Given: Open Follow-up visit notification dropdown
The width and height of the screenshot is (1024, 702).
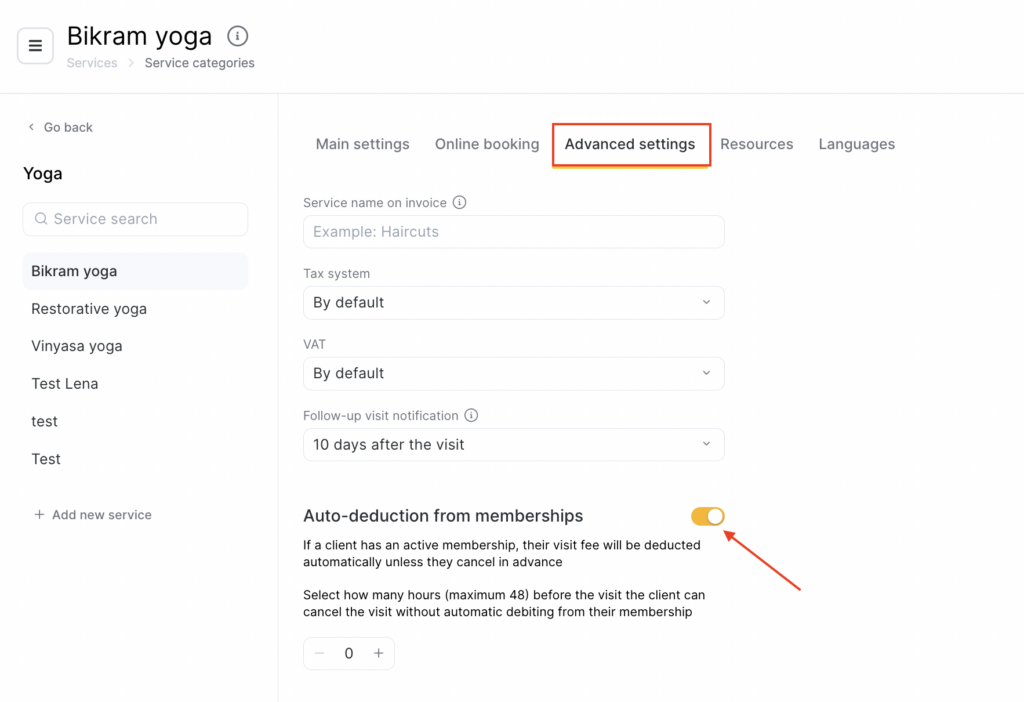Looking at the screenshot, I should pos(513,444).
